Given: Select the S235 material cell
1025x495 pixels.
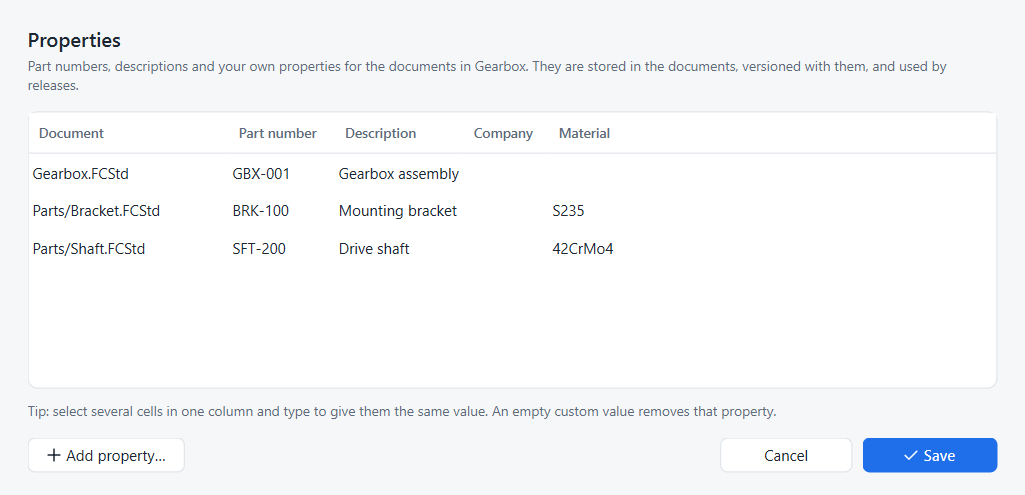Looking at the screenshot, I should (x=583, y=211).
